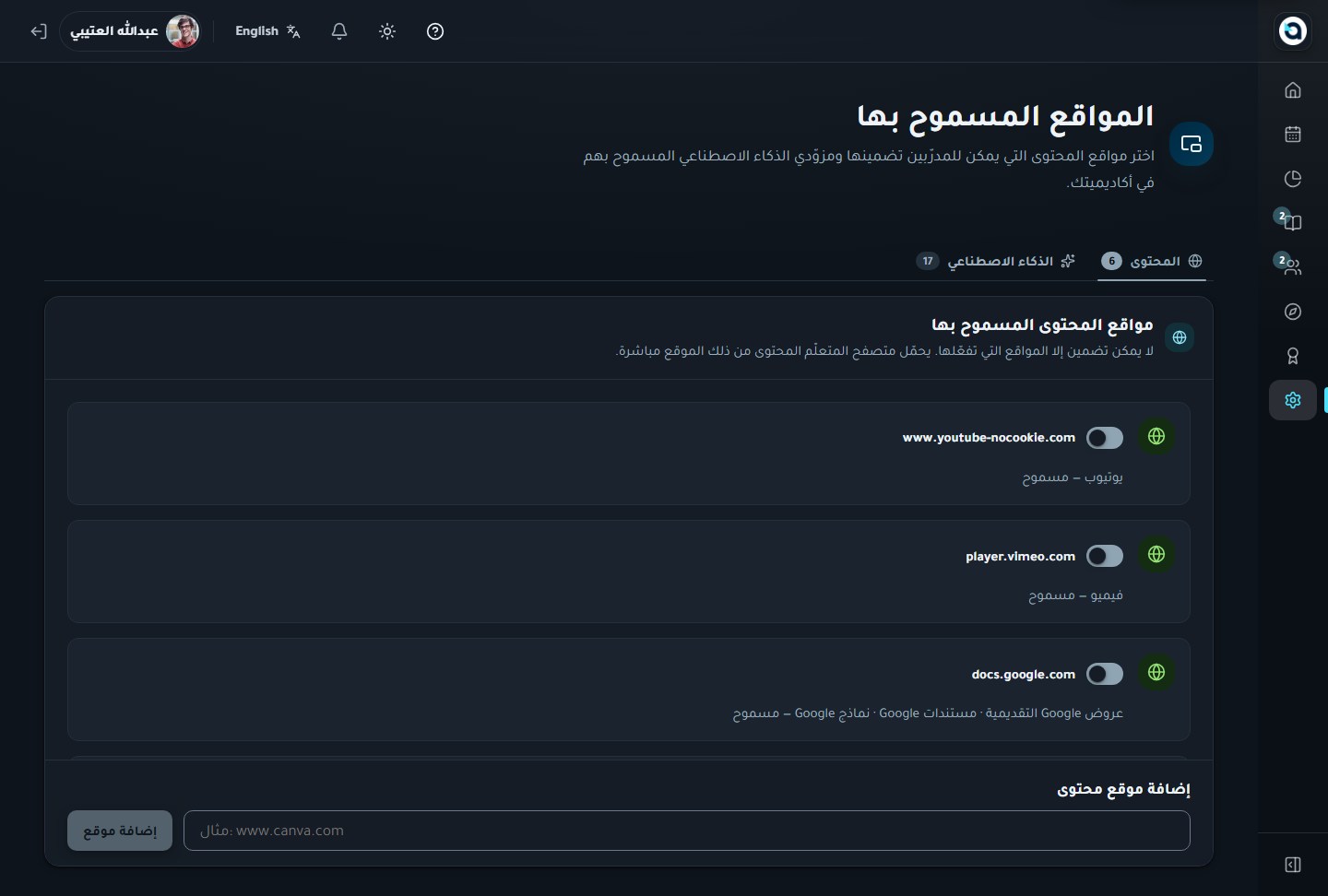1328x896 pixels.
Task: Open the settings gear icon in sidebar
Action: point(1293,400)
